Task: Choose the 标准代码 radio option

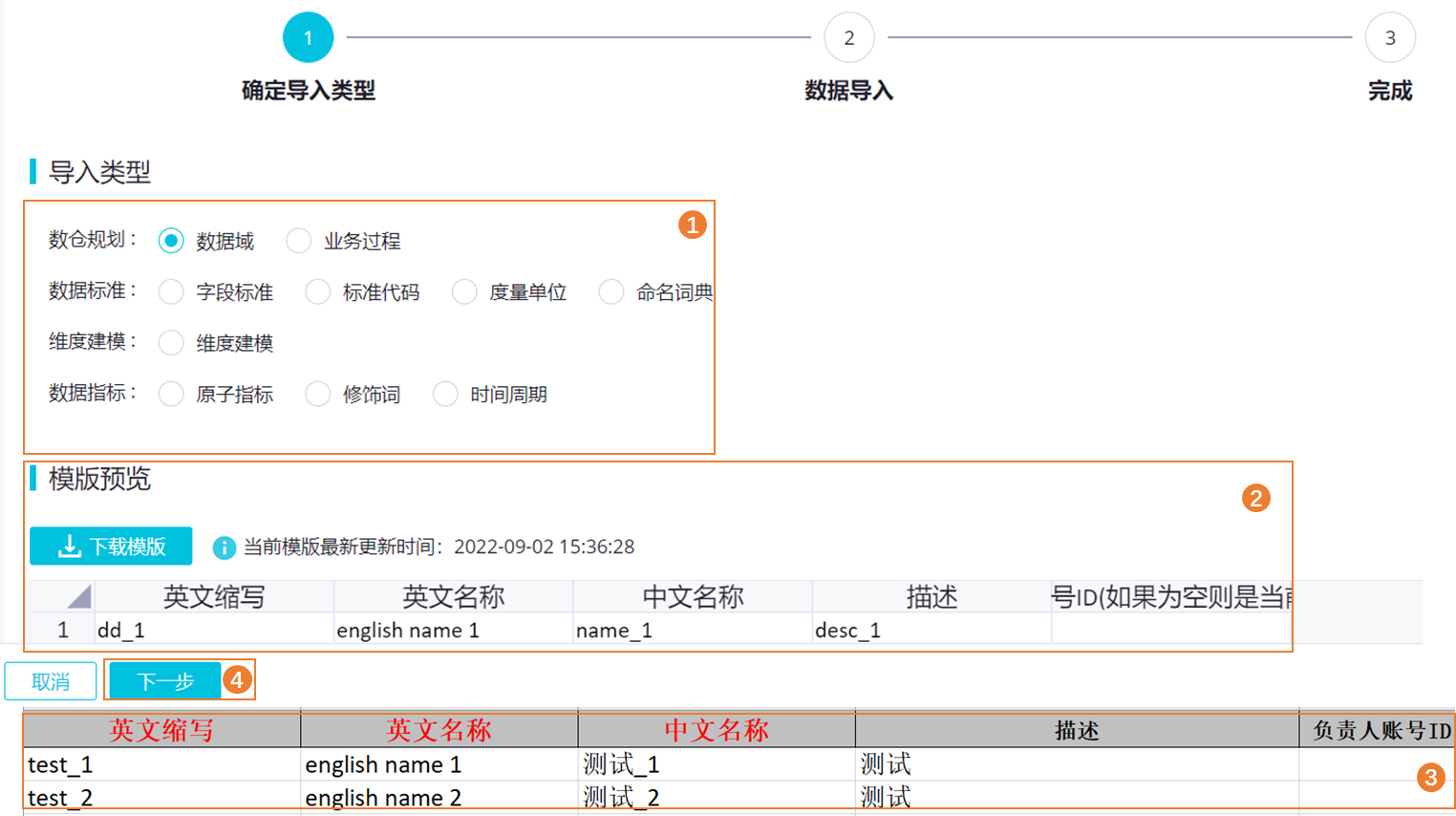Action: 317,291
